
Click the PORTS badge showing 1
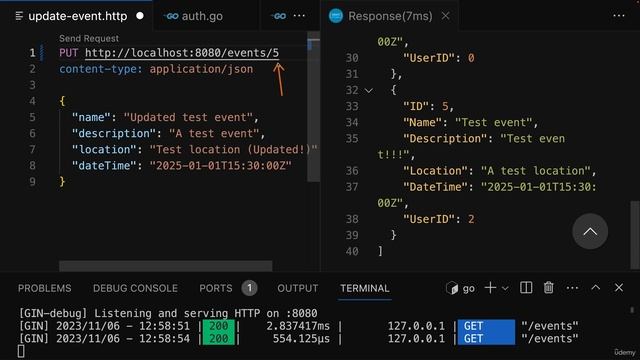click(249, 288)
